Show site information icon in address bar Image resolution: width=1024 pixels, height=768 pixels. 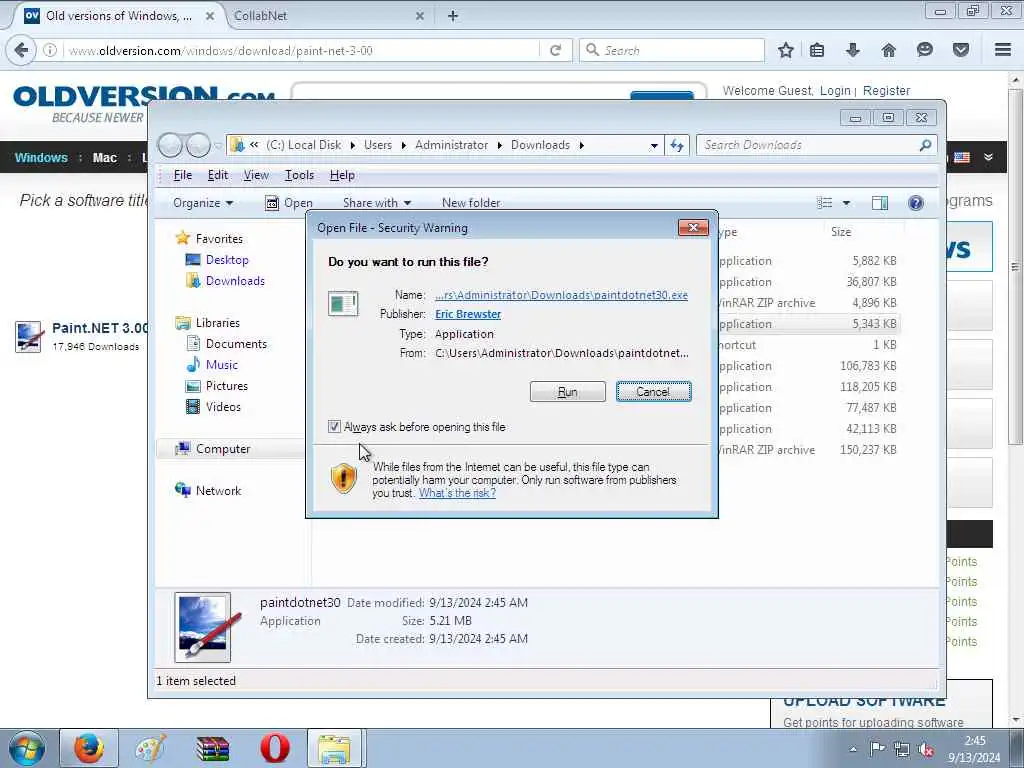coord(50,50)
